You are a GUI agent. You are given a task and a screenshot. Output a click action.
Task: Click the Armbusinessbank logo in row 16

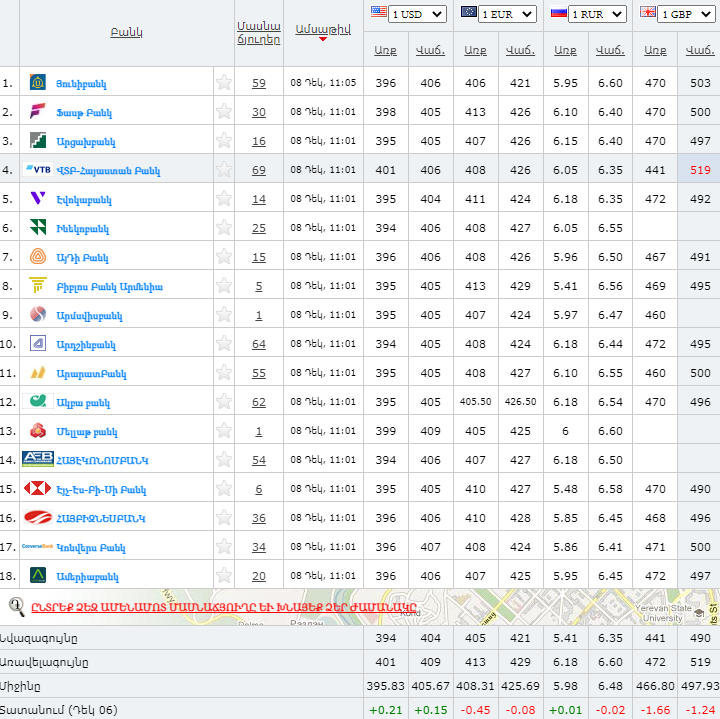[38, 517]
